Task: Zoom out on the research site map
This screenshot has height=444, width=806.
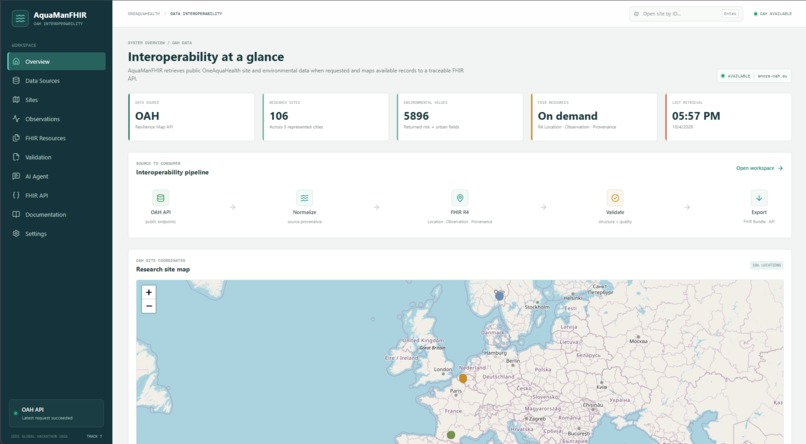Action: [x=149, y=306]
